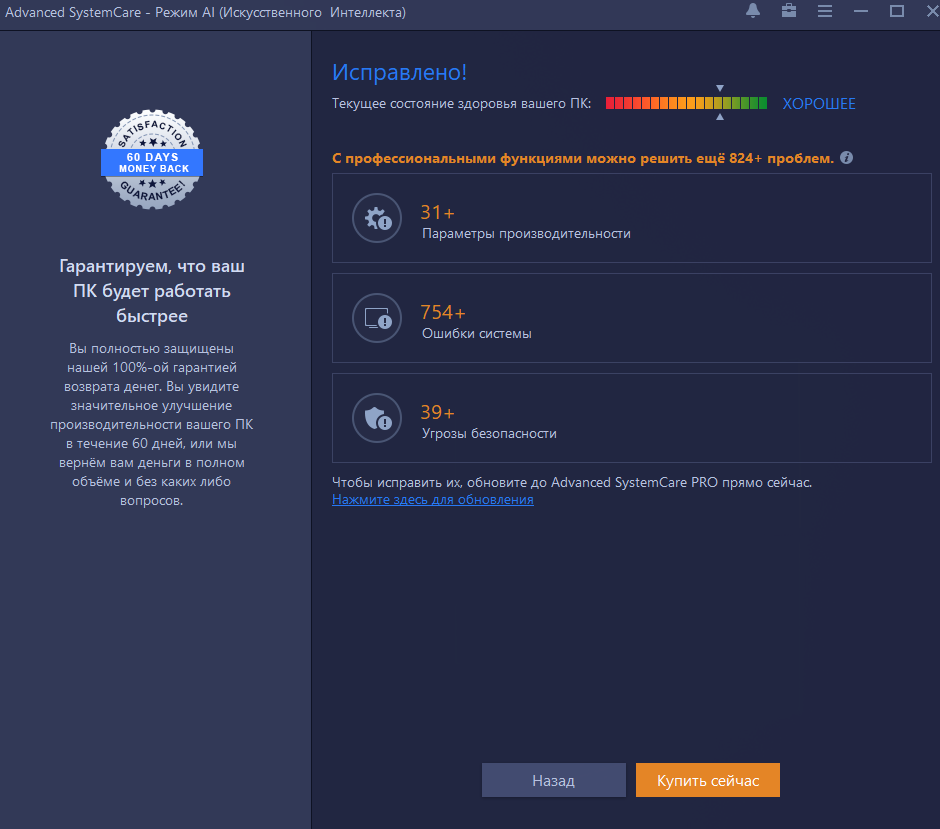The height and width of the screenshot is (829, 940).
Task: Click the system errors monitor icon
Action: (377, 318)
